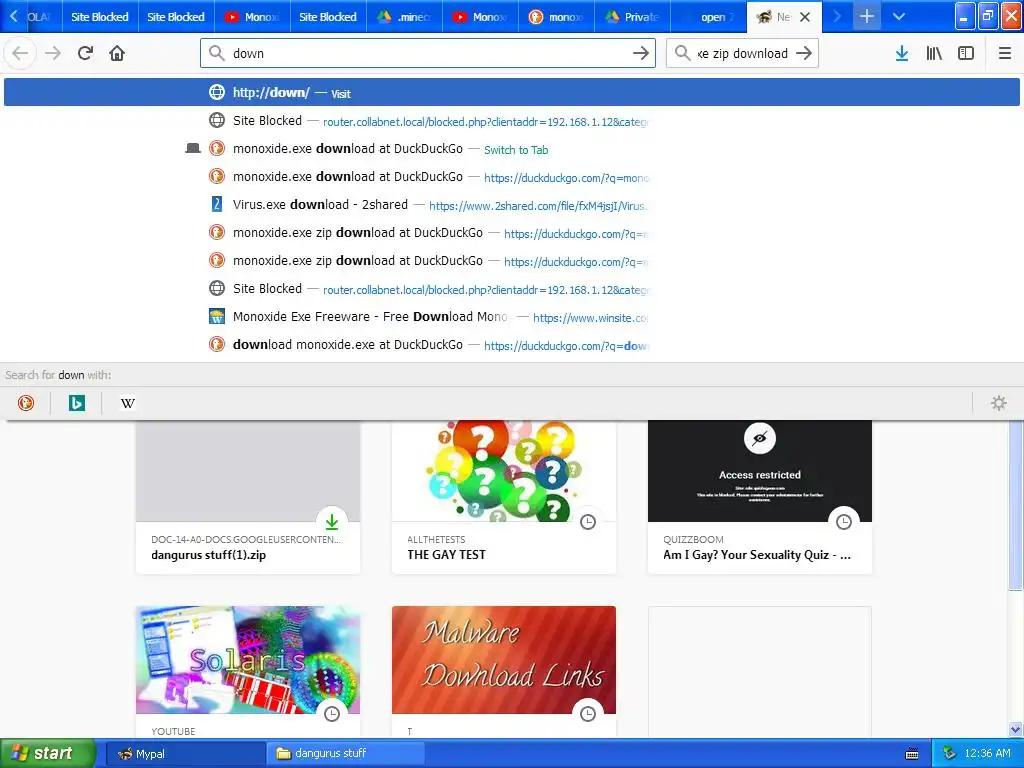
Task: Choose the Switch to Tab monoxide.exe suggestion
Action: [512, 149]
